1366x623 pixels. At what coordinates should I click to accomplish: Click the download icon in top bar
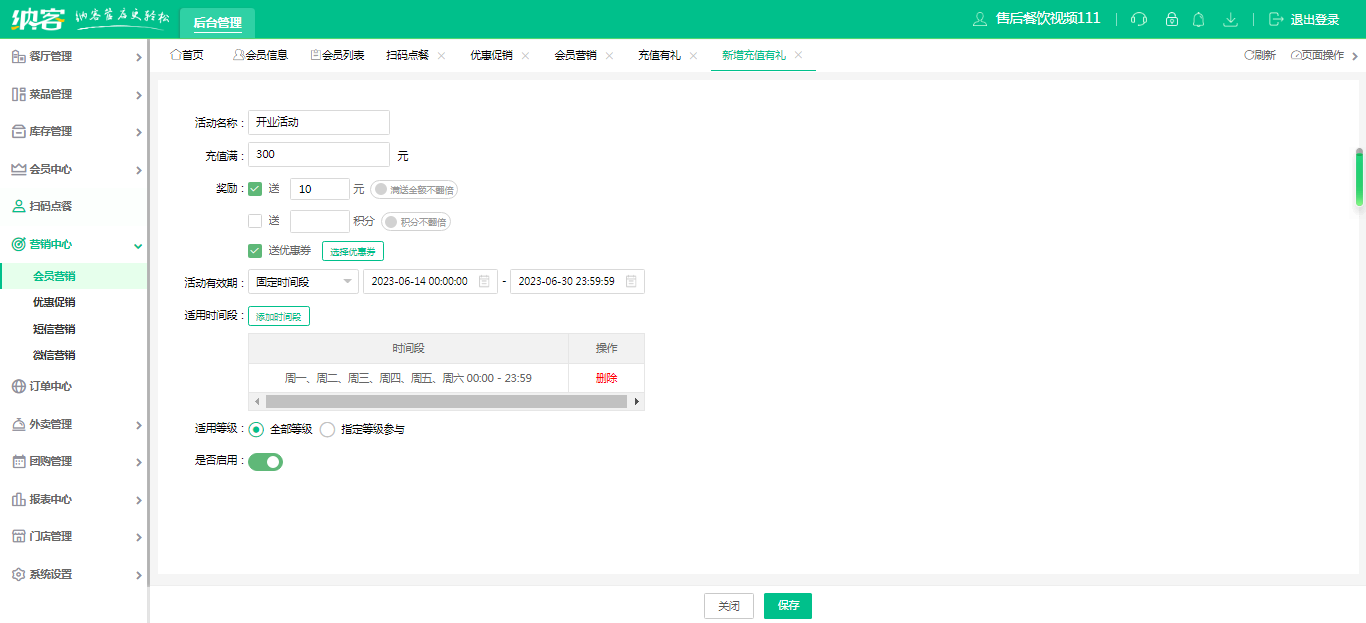pos(1231,19)
